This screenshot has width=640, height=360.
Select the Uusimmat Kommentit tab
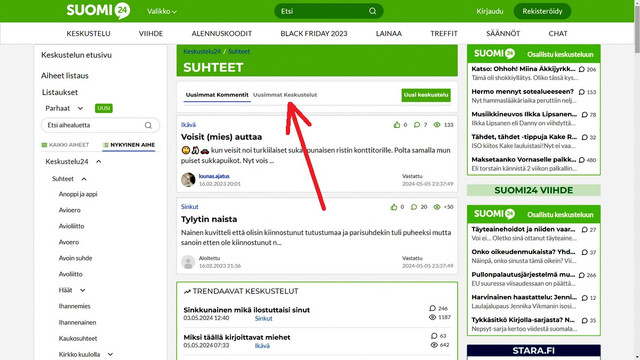pyautogui.click(x=217, y=95)
